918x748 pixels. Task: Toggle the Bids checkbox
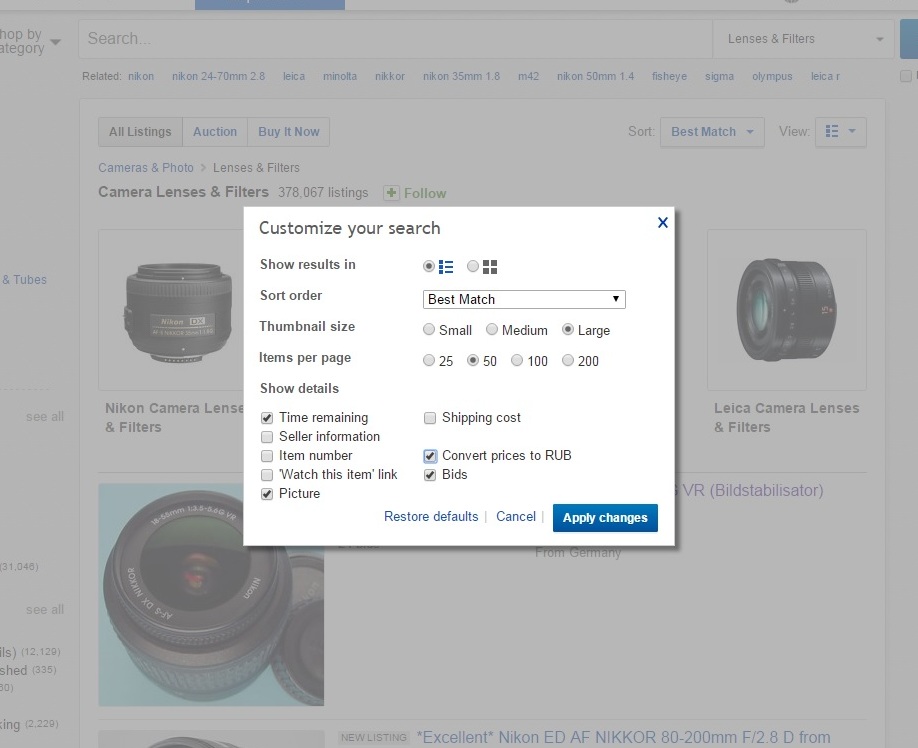coord(430,475)
